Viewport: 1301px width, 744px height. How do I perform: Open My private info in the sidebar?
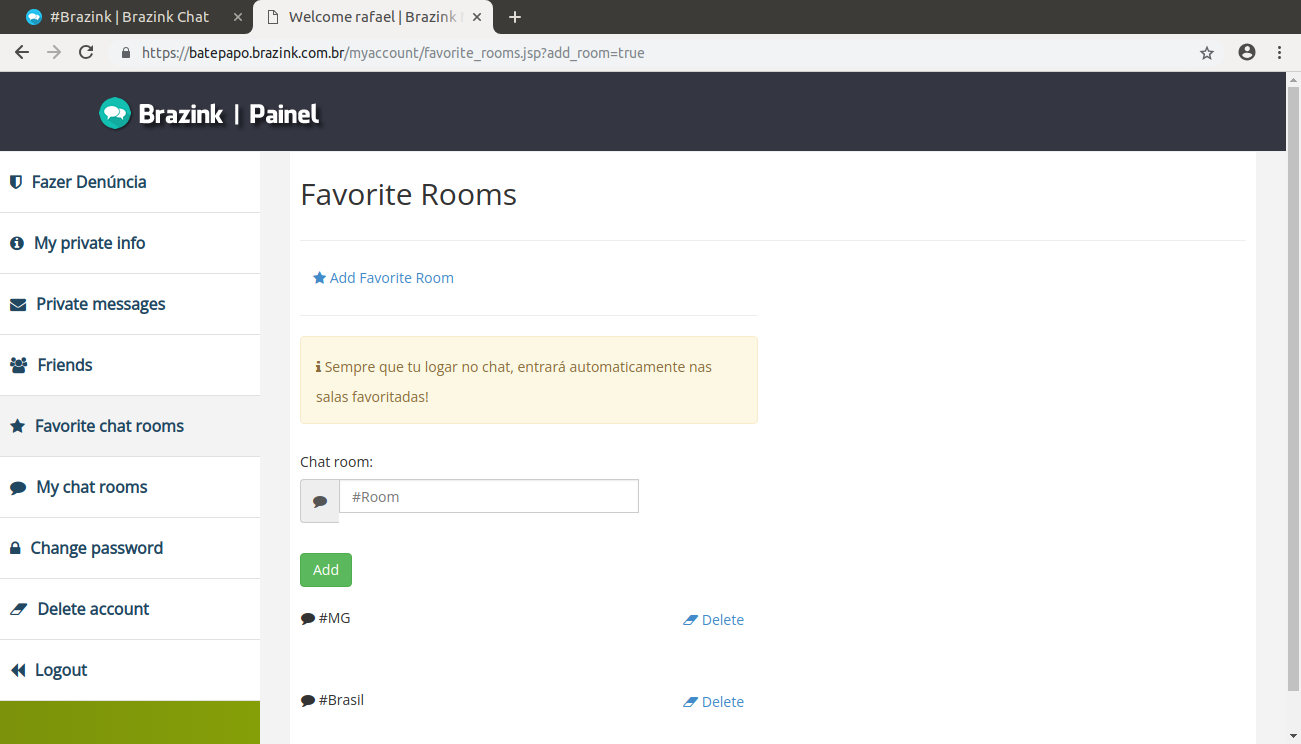pos(90,243)
